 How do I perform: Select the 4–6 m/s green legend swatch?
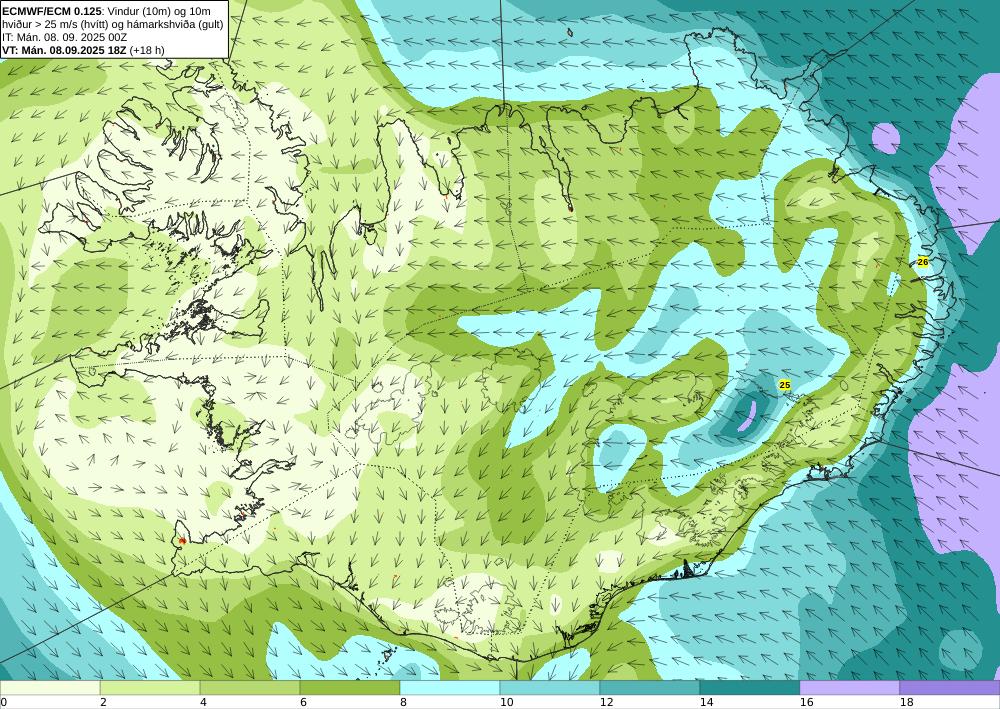pos(250,688)
